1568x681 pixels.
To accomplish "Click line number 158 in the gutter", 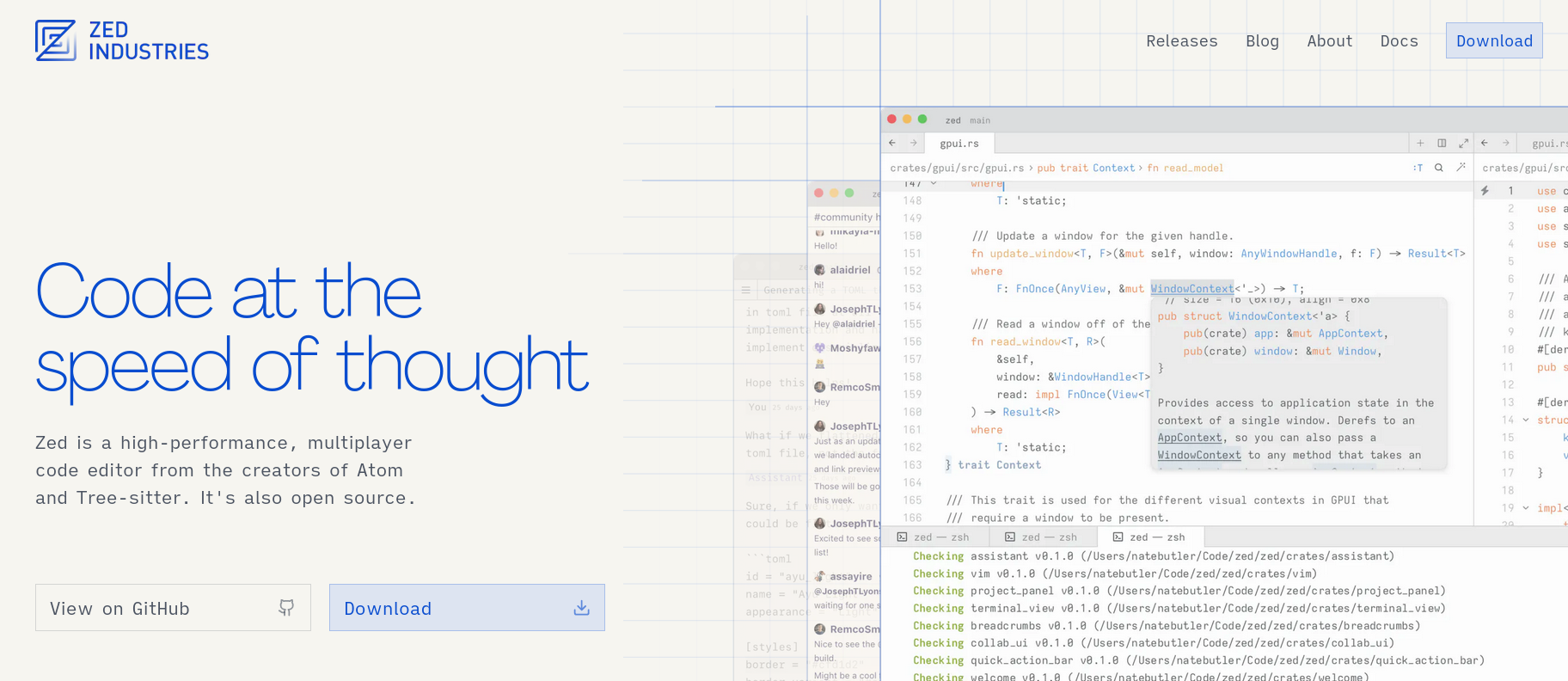I will (912, 377).
